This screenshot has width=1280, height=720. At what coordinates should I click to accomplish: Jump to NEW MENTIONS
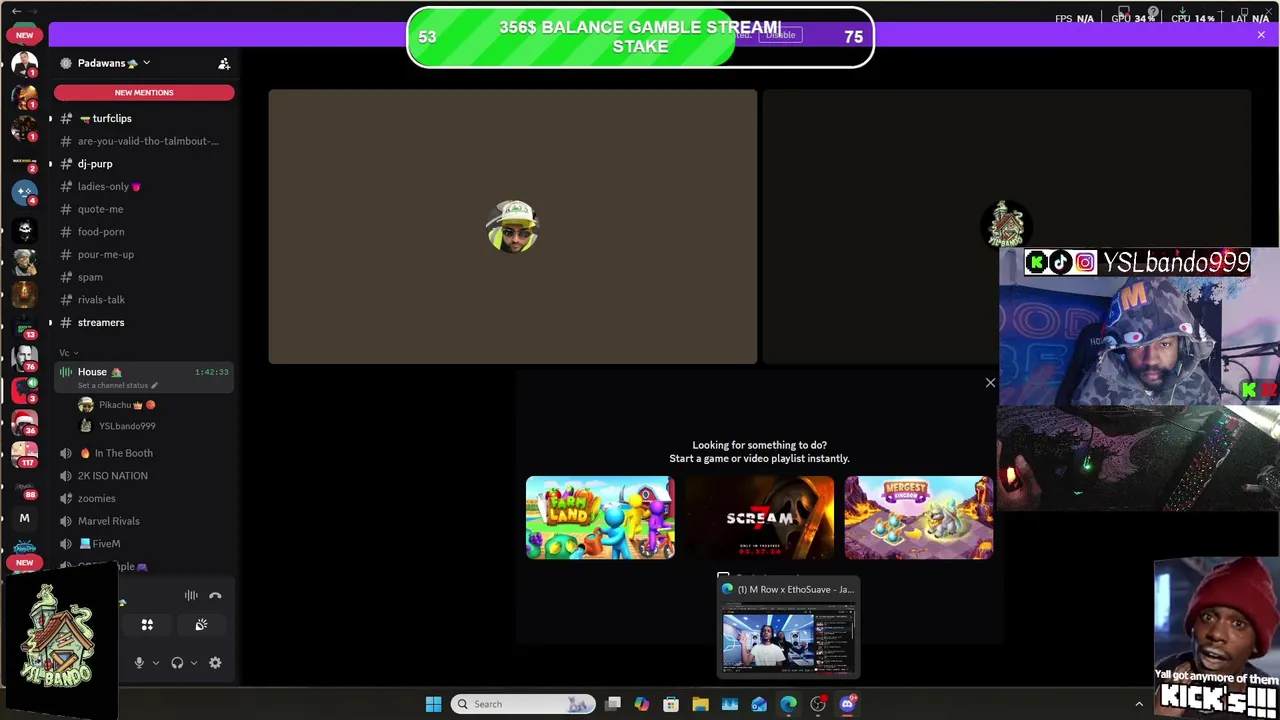[x=144, y=92]
